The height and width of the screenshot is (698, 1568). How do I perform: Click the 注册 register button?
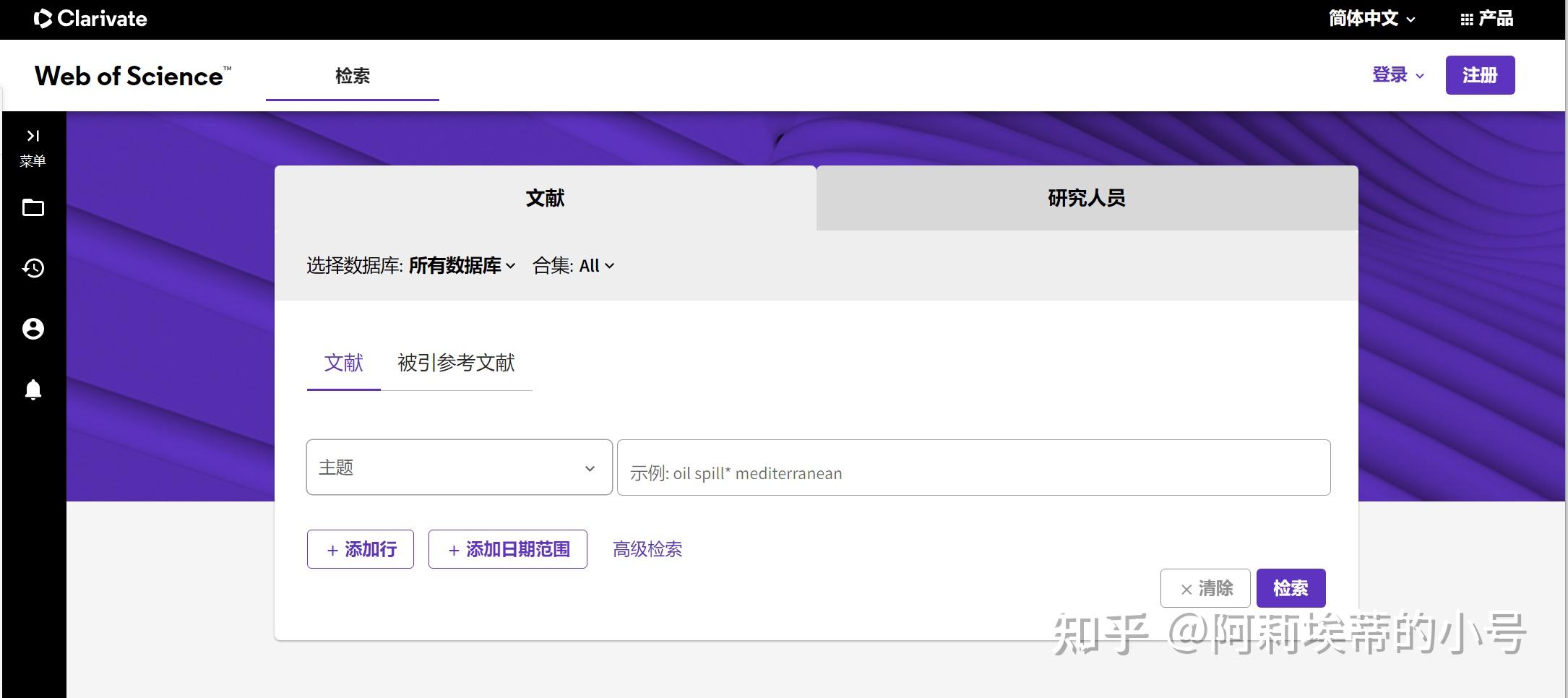[1480, 75]
